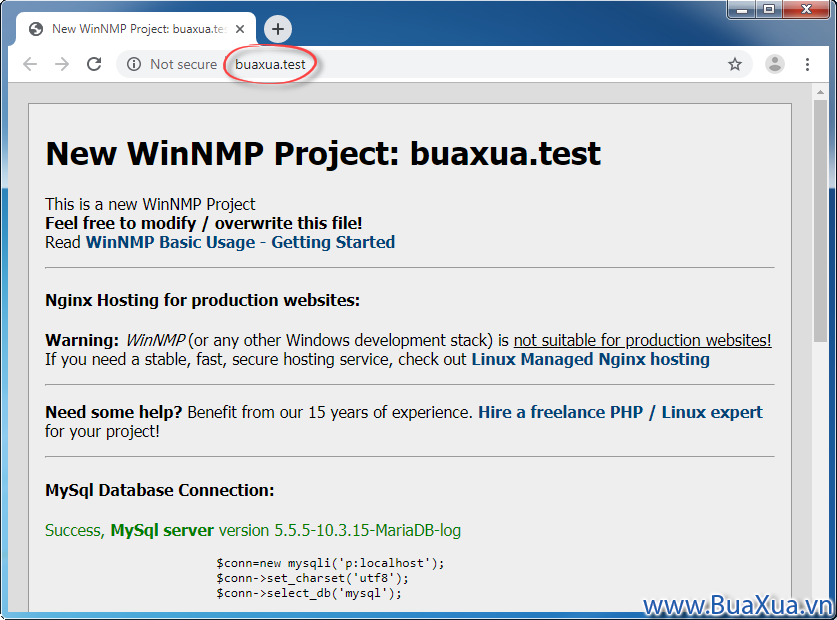Image resolution: width=837 pixels, height=620 pixels.
Task: Click the scrollbar up arrow
Action: pyautogui.click(x=820, y=92)
